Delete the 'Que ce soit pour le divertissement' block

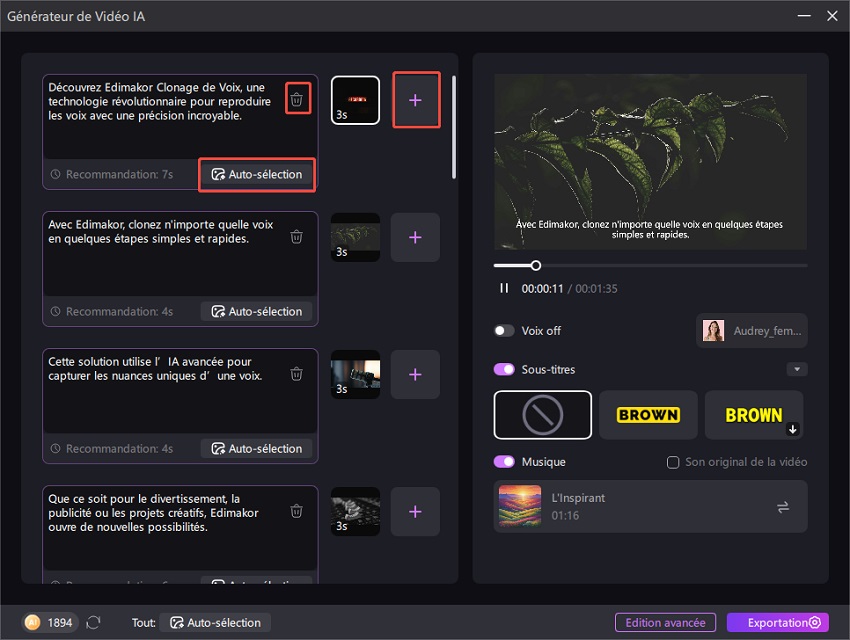click(x=297, y=511)
